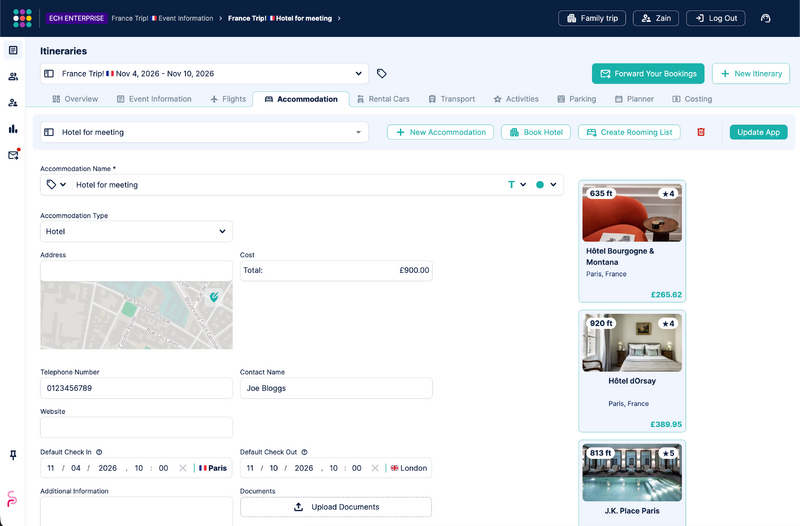Open the Costing tab

coord(692,99)
